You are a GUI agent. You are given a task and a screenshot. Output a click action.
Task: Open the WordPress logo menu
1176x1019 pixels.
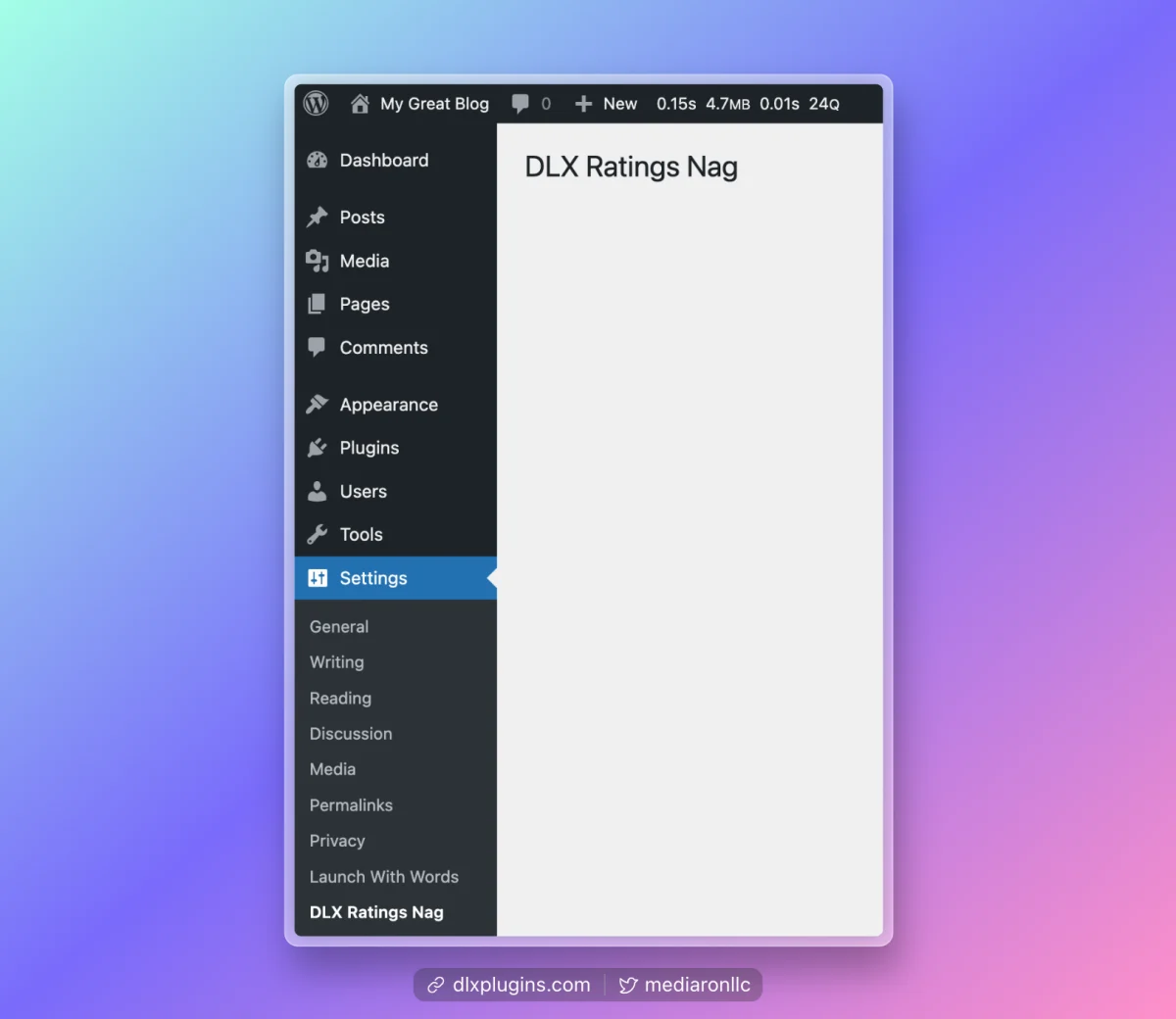tap(316, 103)
